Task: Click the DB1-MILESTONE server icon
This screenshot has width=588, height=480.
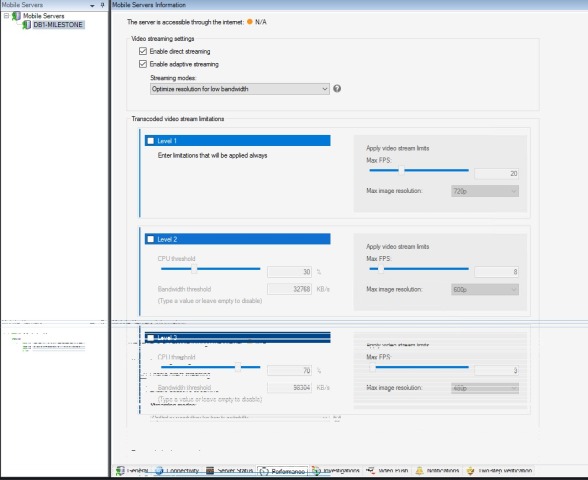Action: (27, 25)
